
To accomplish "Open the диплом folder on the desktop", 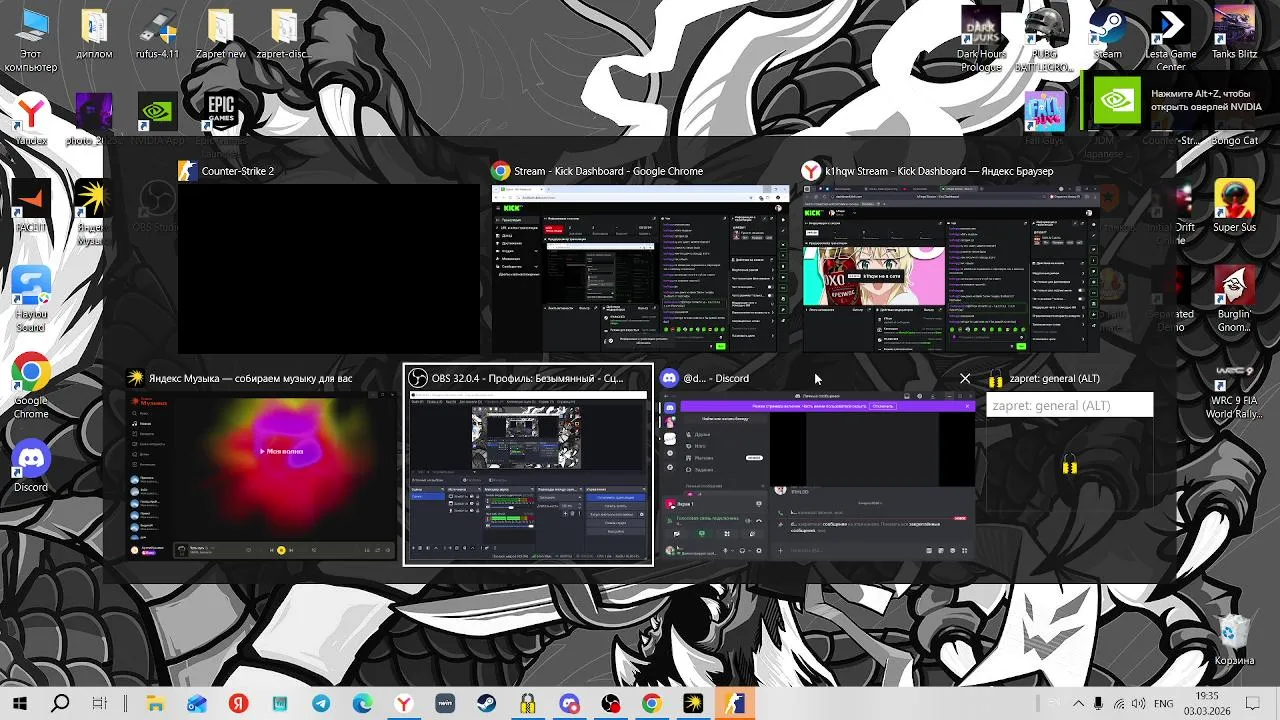I will [x=94, y=35].
